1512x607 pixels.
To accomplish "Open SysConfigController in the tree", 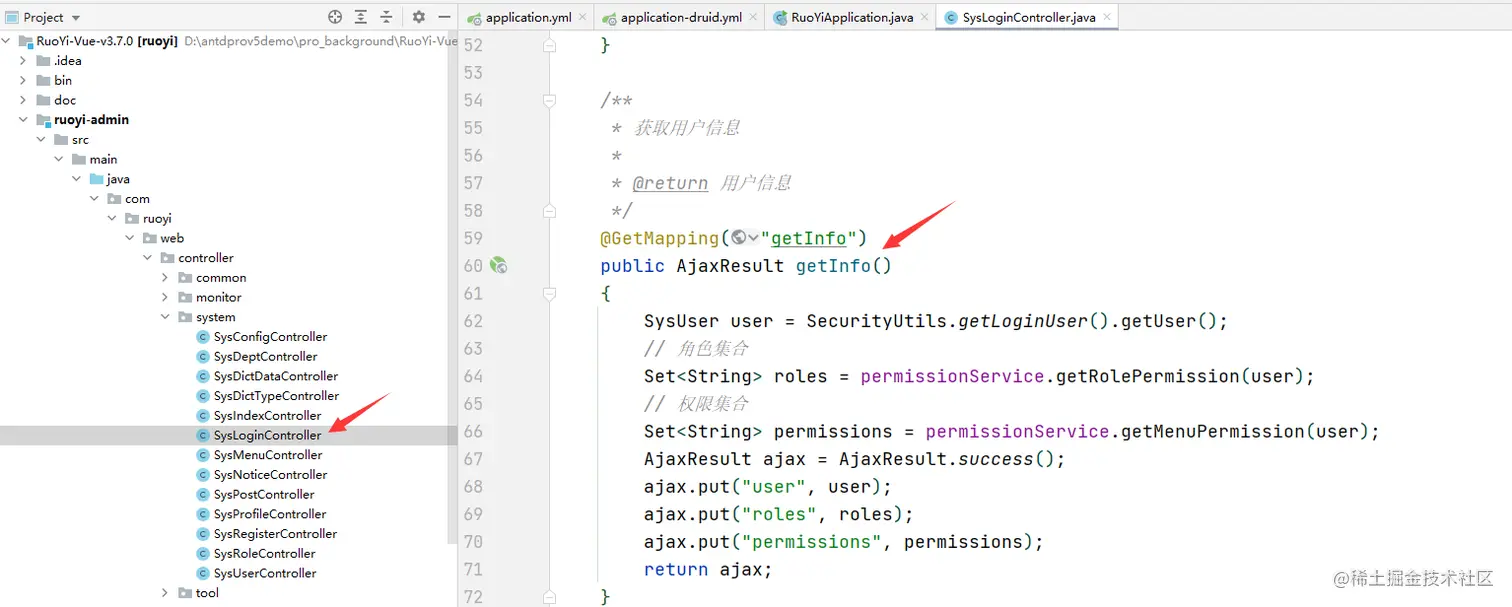I will click(270, 337).
